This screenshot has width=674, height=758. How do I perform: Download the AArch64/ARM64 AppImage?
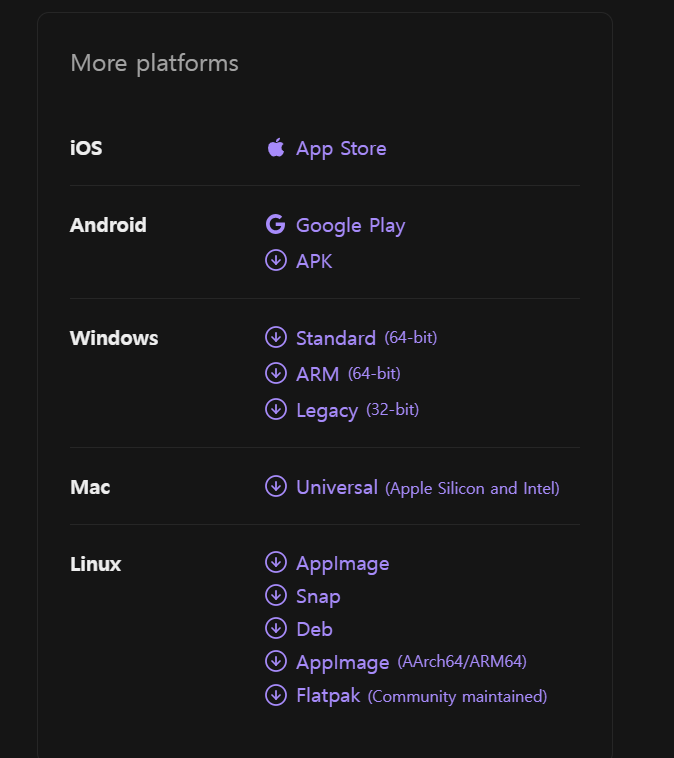[342, 662]
